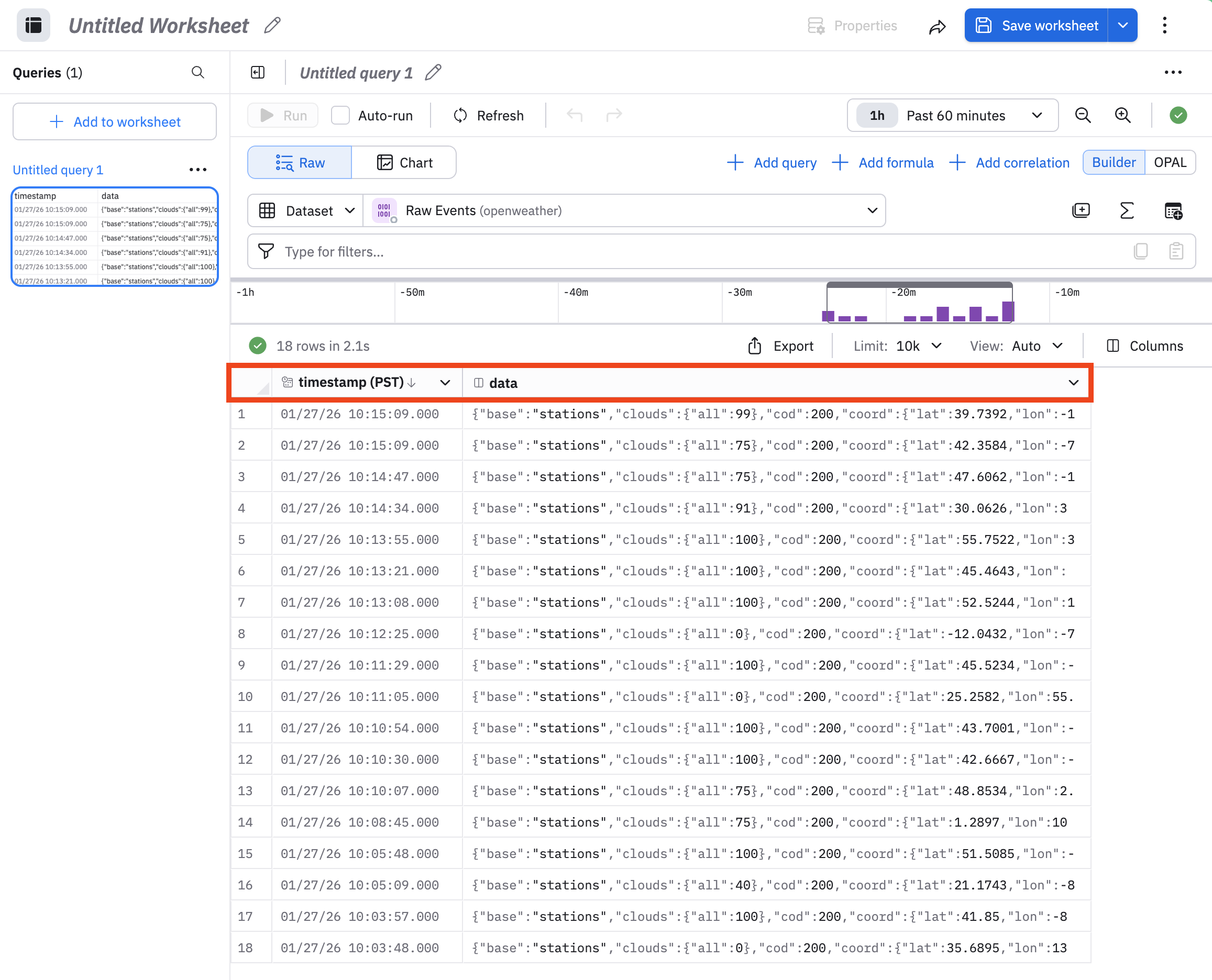Image resolution: width=1212 pixels, height=980 pixels.
Task: Rename query via pencil next to Untitled query 1
Action: [x=433, y=72]
